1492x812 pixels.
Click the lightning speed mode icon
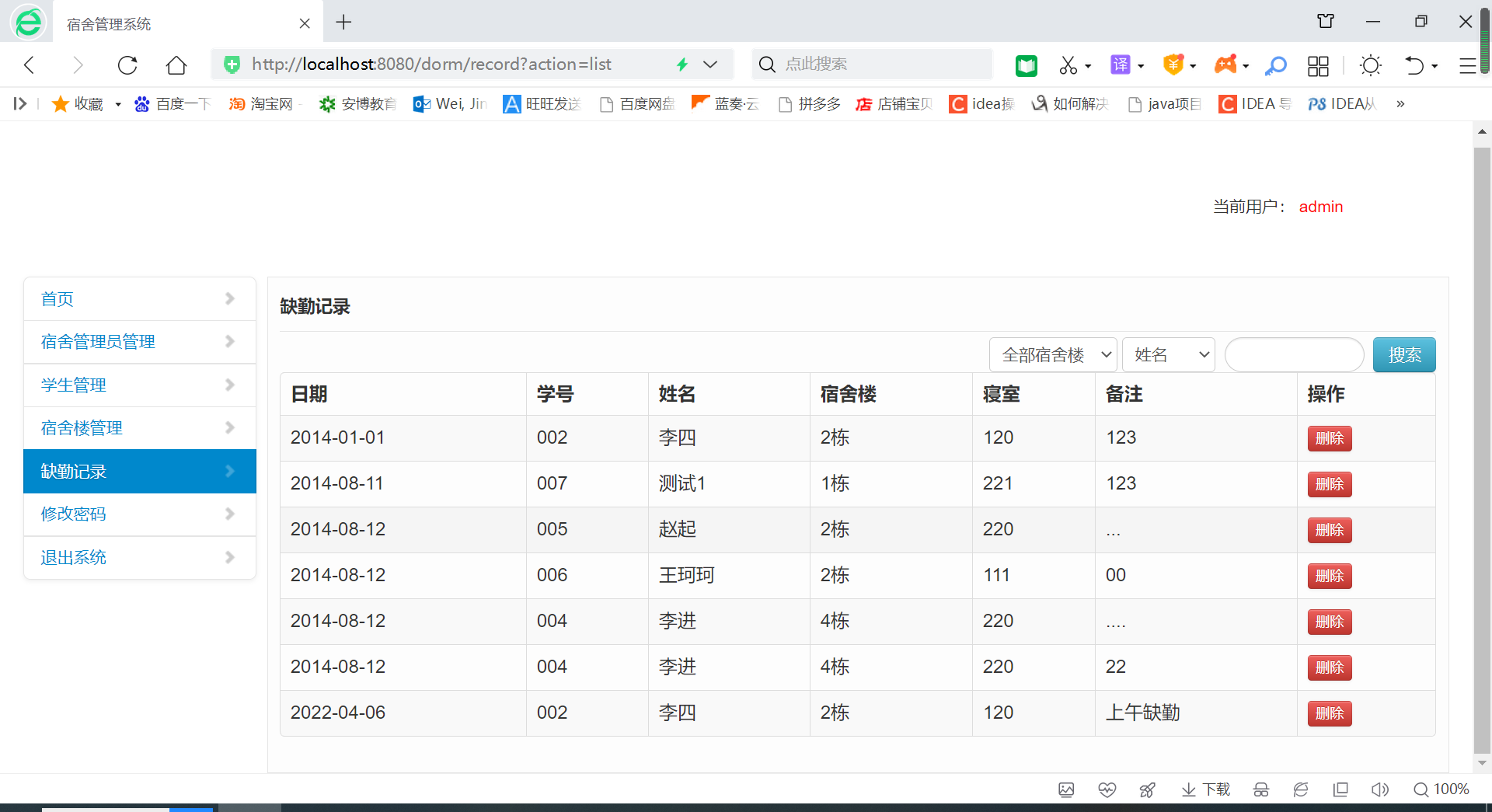(x=682, y=64)
